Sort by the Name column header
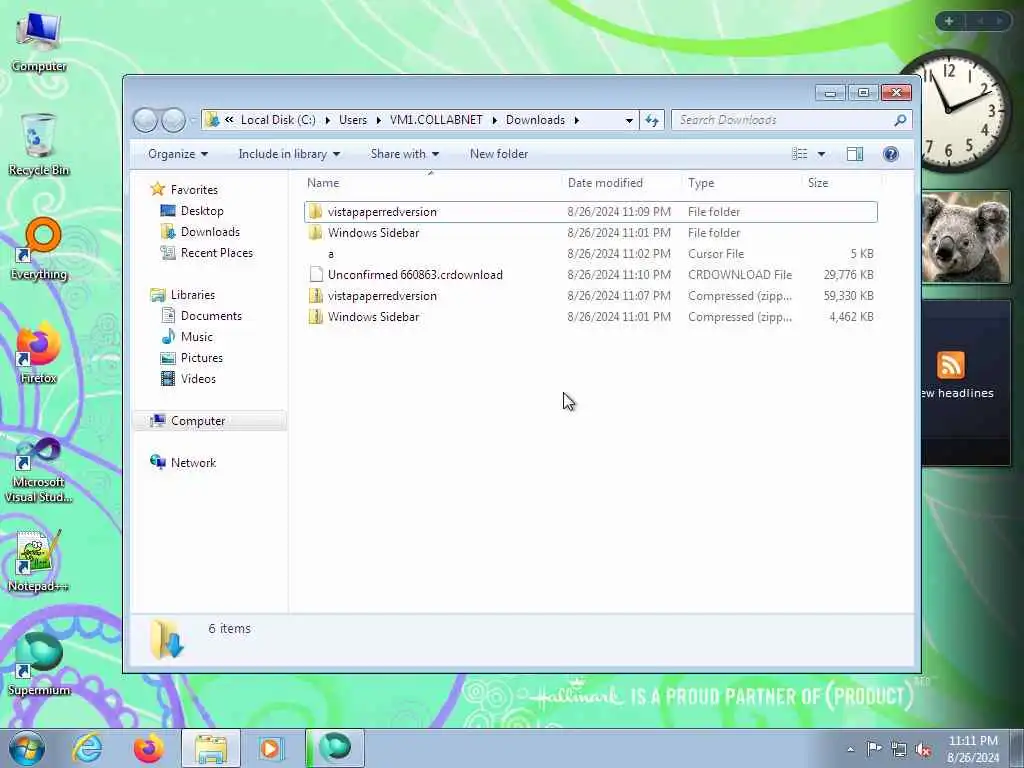The image size is (1024, 768). (x=432, y=184)
